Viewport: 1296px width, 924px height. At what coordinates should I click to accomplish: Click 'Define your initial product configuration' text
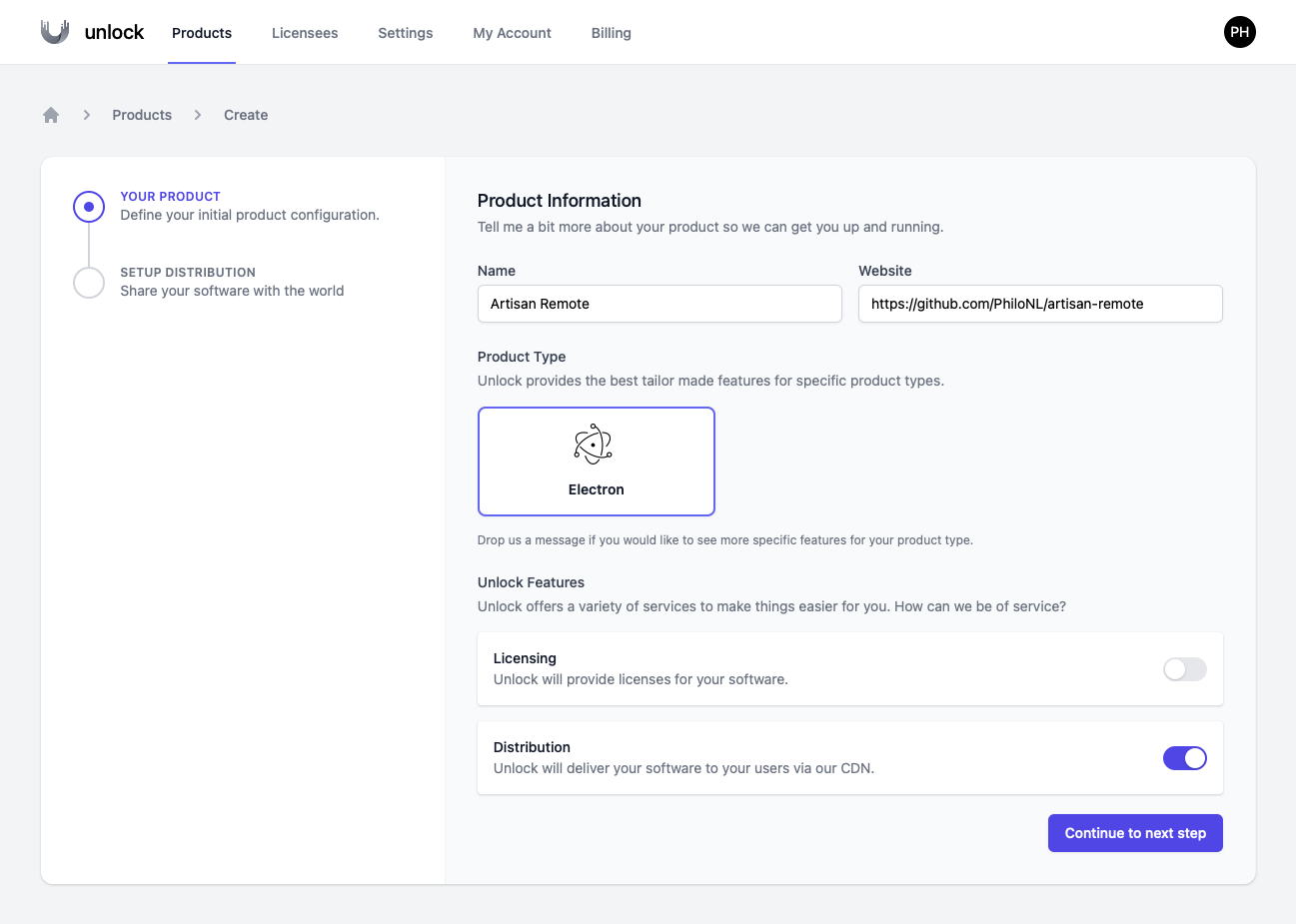(250, 215)
